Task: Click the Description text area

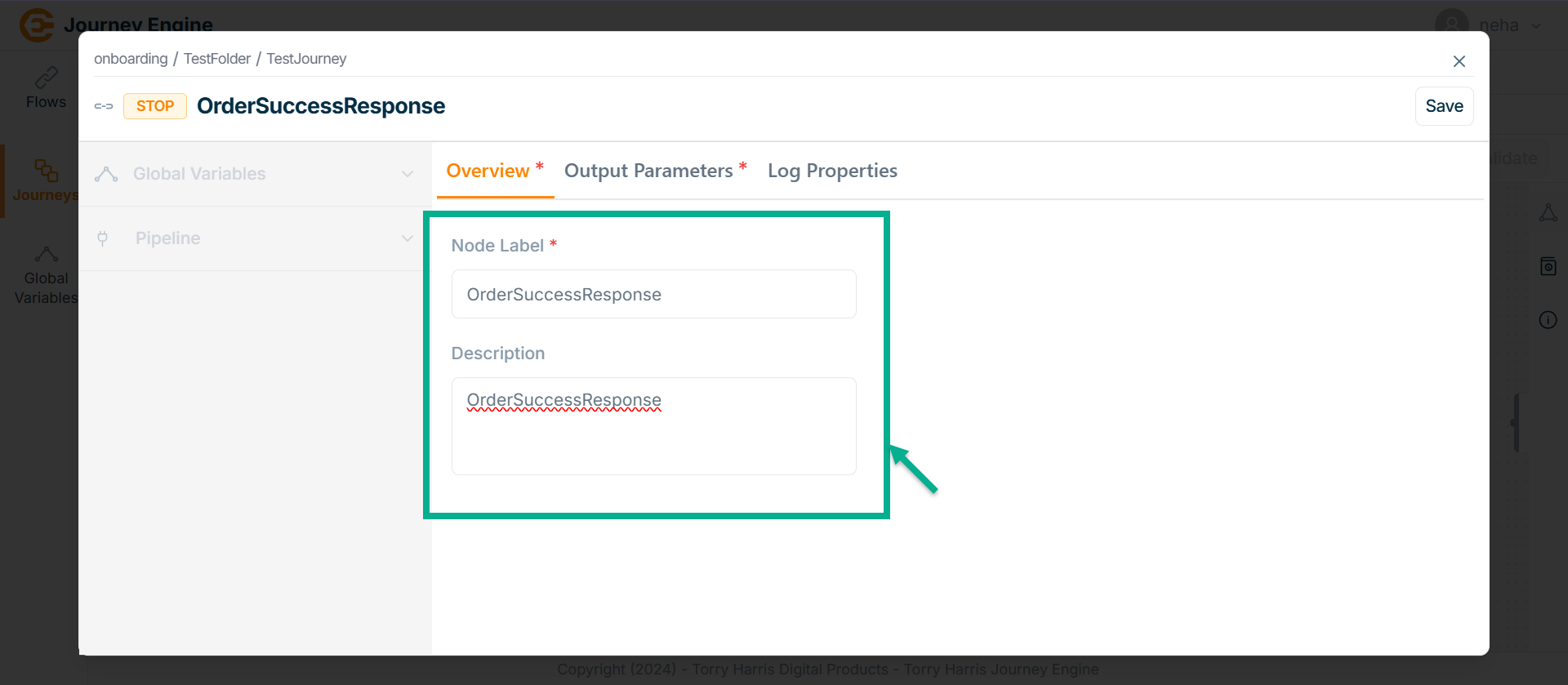Action: click(653, 425)
